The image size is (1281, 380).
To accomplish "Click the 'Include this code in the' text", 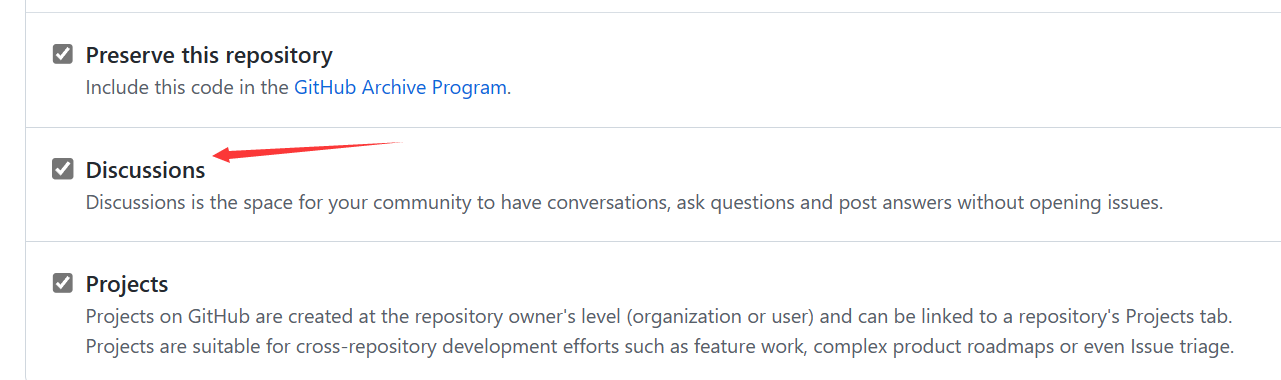I will click(187, 87).
